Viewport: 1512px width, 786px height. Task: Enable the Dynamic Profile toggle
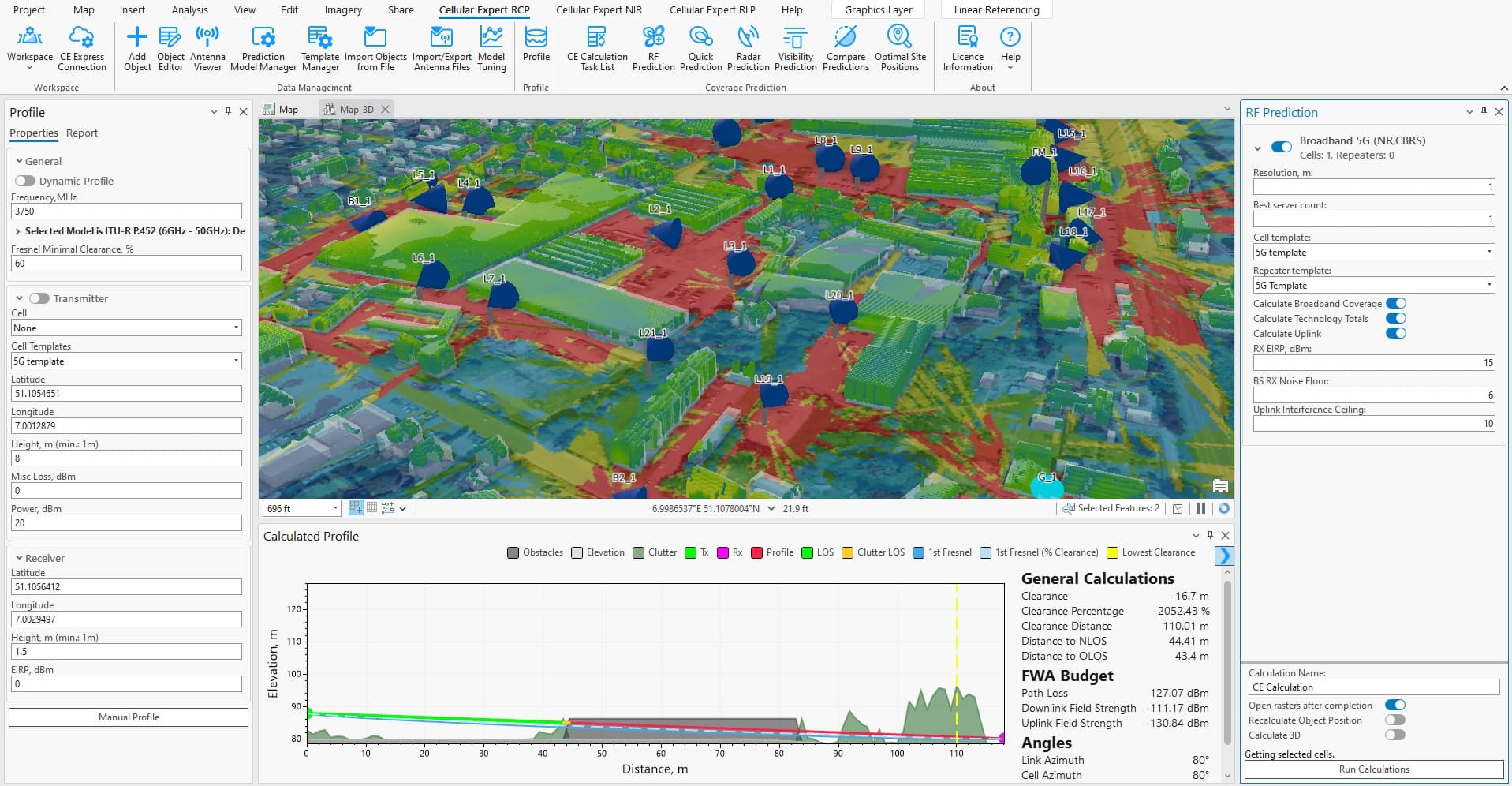coord(25,181)
